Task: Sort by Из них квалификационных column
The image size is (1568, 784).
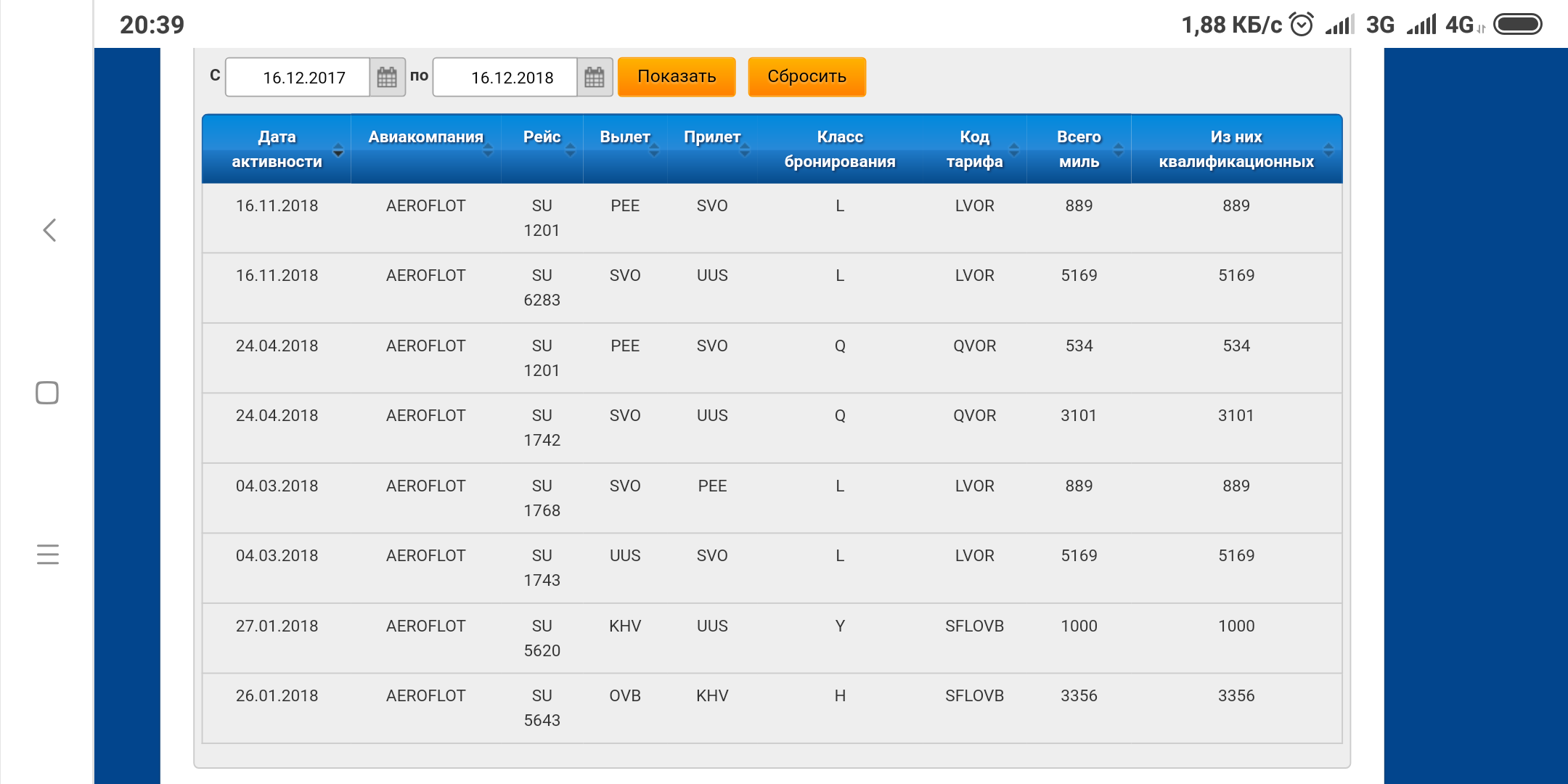Action: click(x=1236, y=149)
